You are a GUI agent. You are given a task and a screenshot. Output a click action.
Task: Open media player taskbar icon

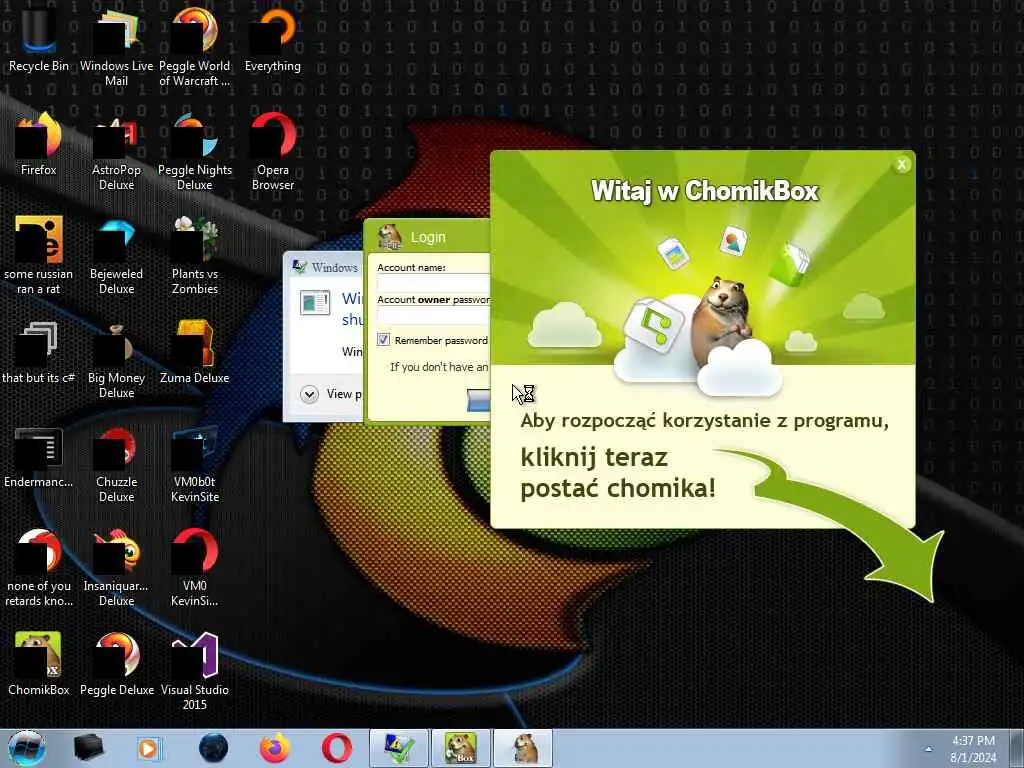point(148,748)
